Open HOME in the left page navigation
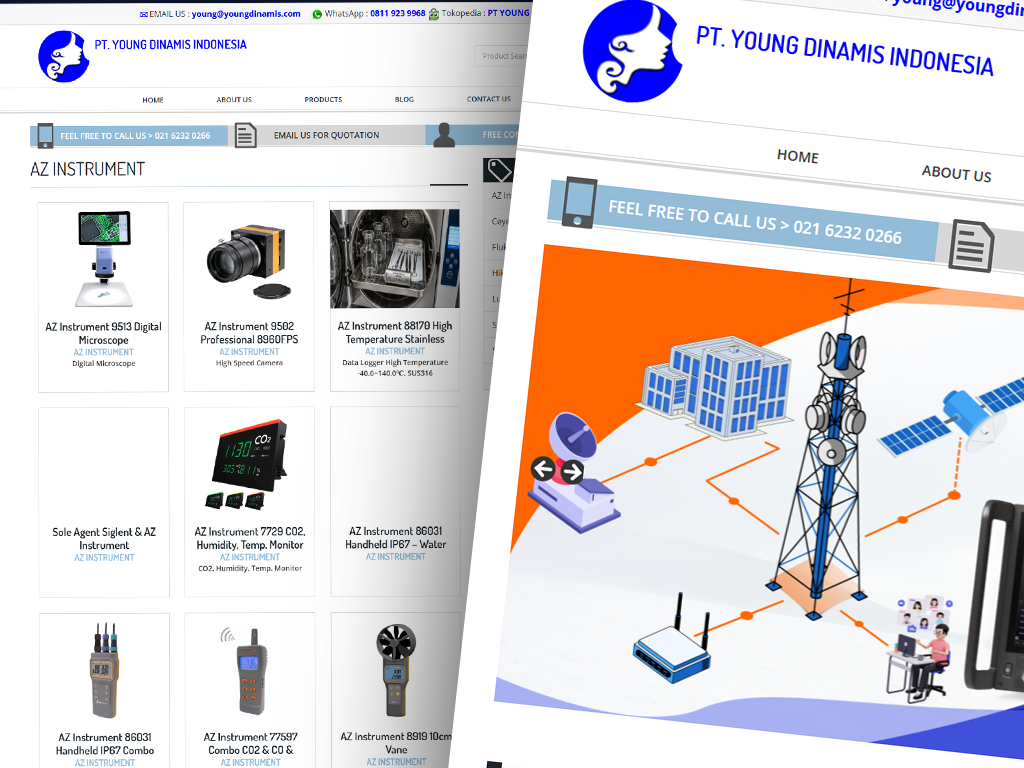1024x768 pixels. 153,100
